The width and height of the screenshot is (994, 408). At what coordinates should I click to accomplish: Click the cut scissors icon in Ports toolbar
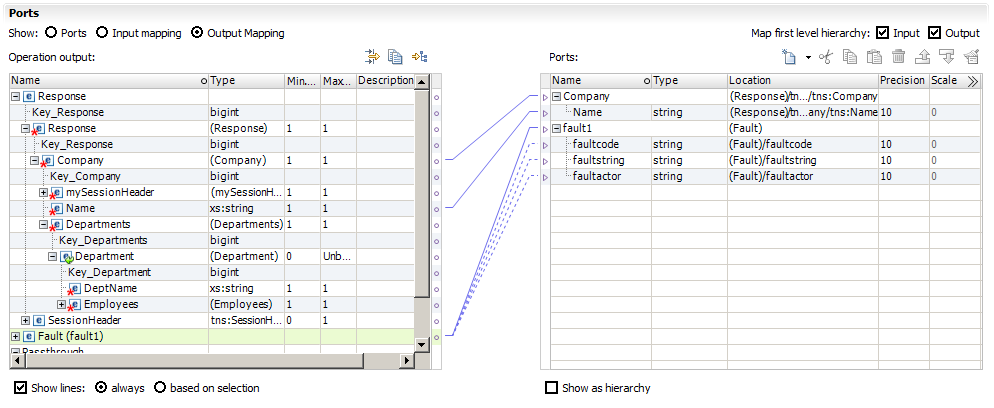[825, 58]
